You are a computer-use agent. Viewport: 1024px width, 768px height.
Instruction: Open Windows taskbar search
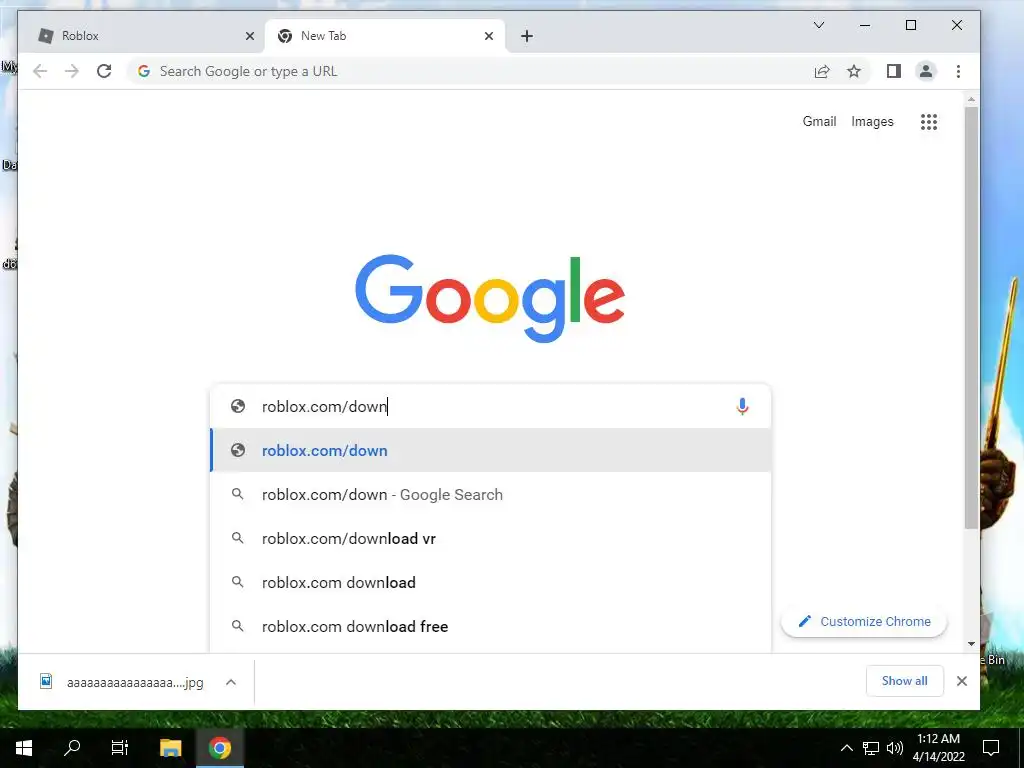72,748
